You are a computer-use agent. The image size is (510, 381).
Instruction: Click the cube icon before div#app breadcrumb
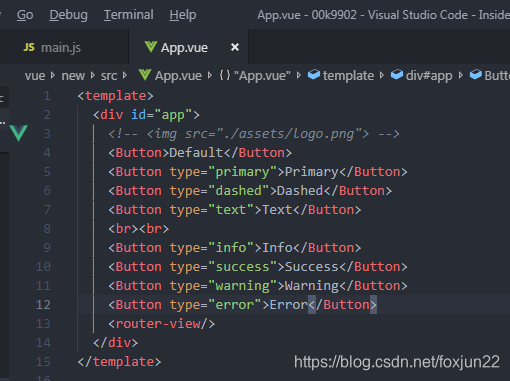click(397, 74)
